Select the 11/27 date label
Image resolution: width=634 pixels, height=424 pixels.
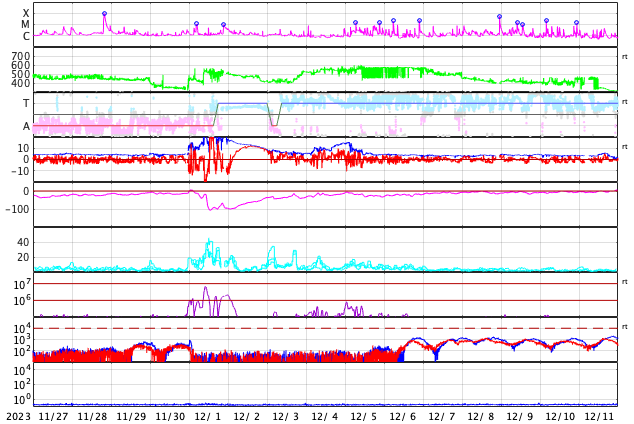point(53,417)
